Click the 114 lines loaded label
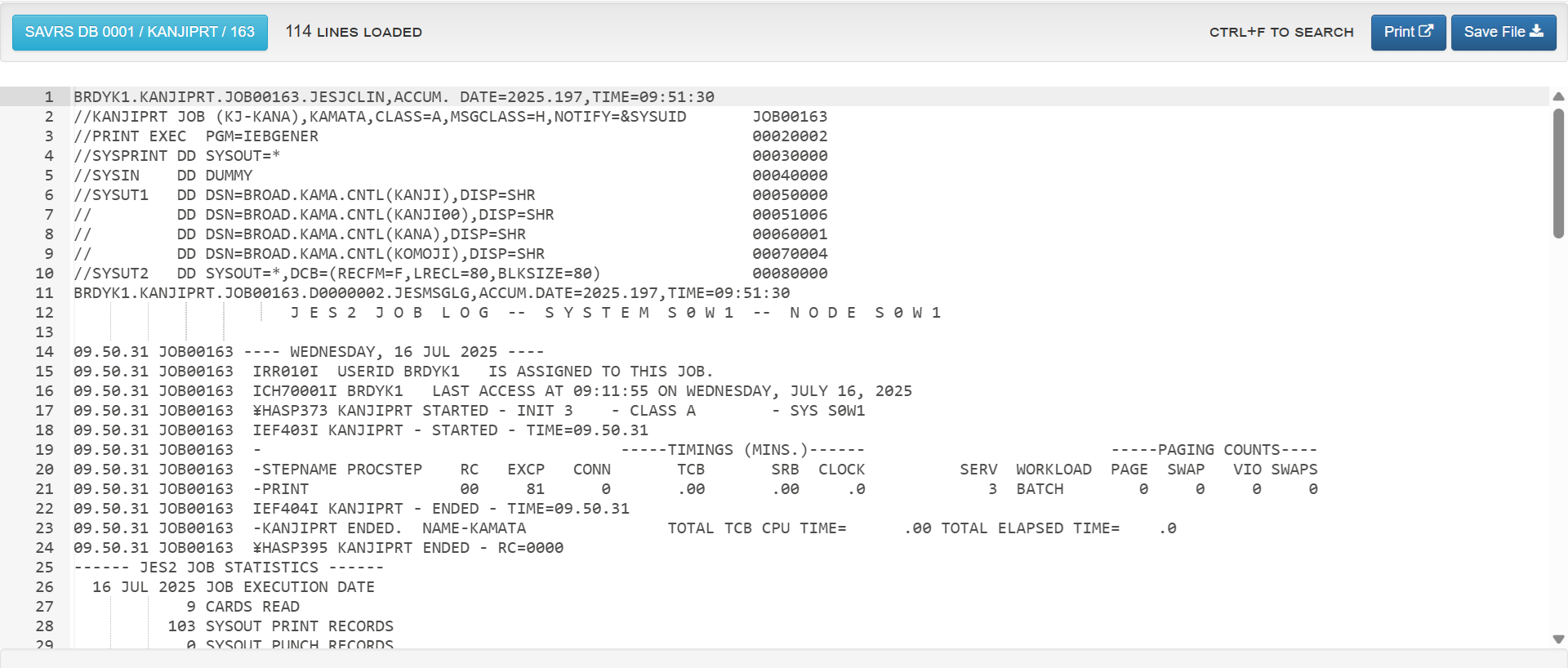1568x668 pixels. (x=353, y=32)
